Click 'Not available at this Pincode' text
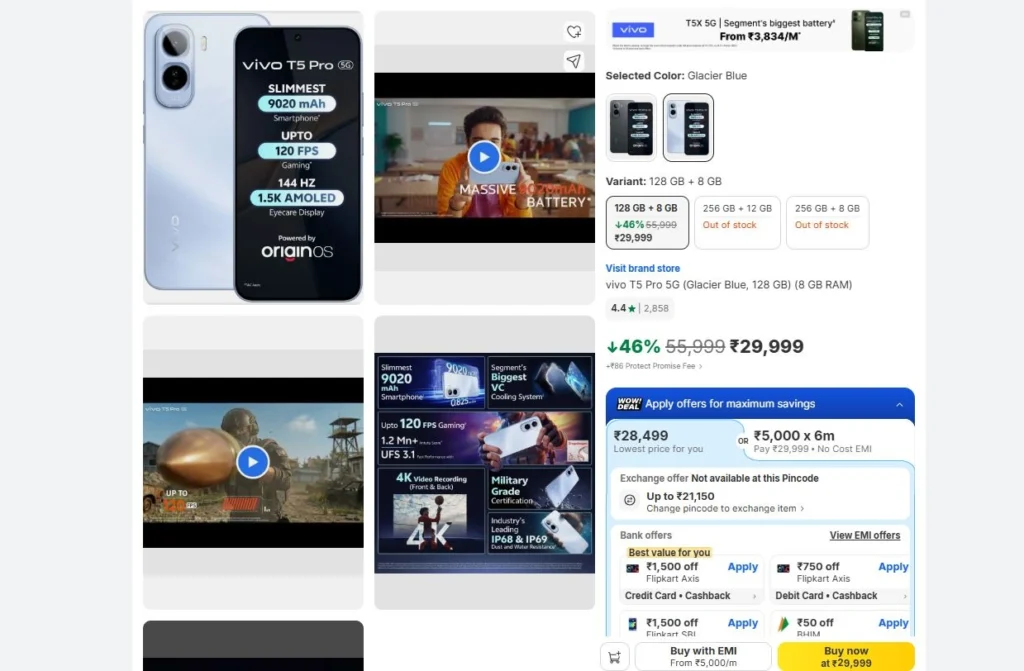 [755, 478]
